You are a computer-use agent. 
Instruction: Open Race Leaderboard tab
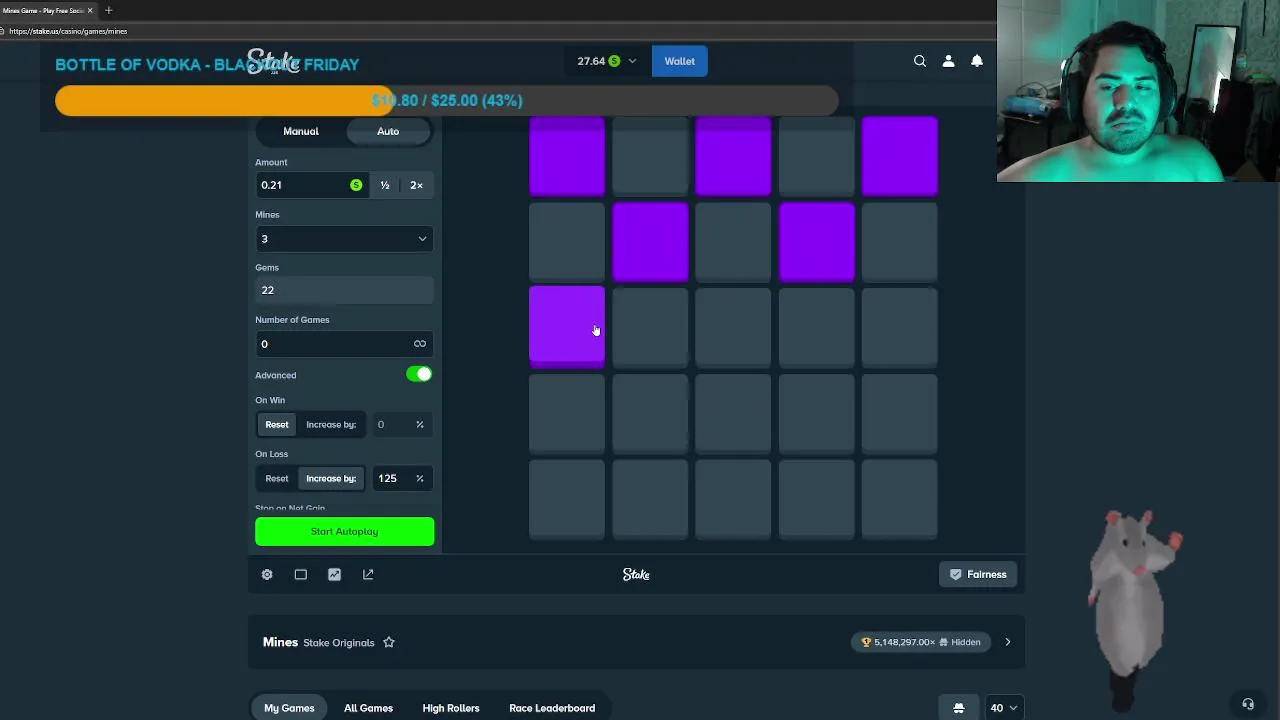[x=552, y=708]
